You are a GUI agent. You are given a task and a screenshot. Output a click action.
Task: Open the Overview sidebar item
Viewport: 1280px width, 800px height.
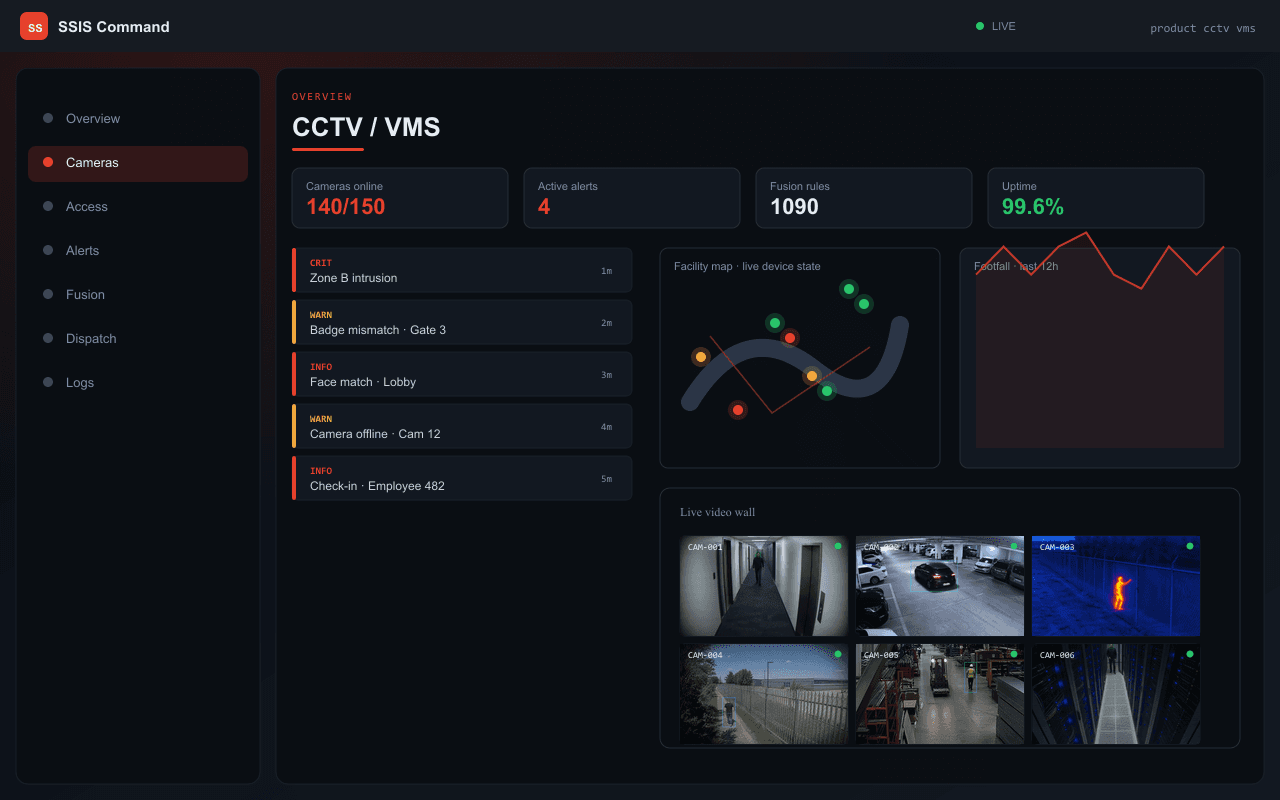click(138, 118)
